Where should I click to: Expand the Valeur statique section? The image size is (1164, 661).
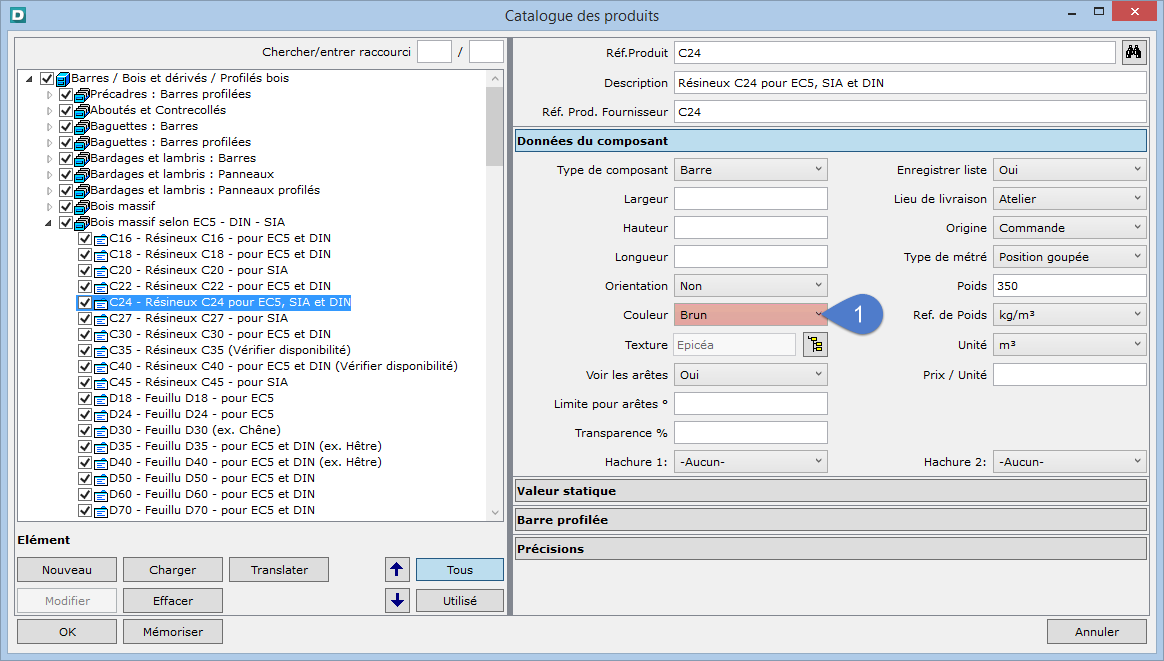coord(829,491)
